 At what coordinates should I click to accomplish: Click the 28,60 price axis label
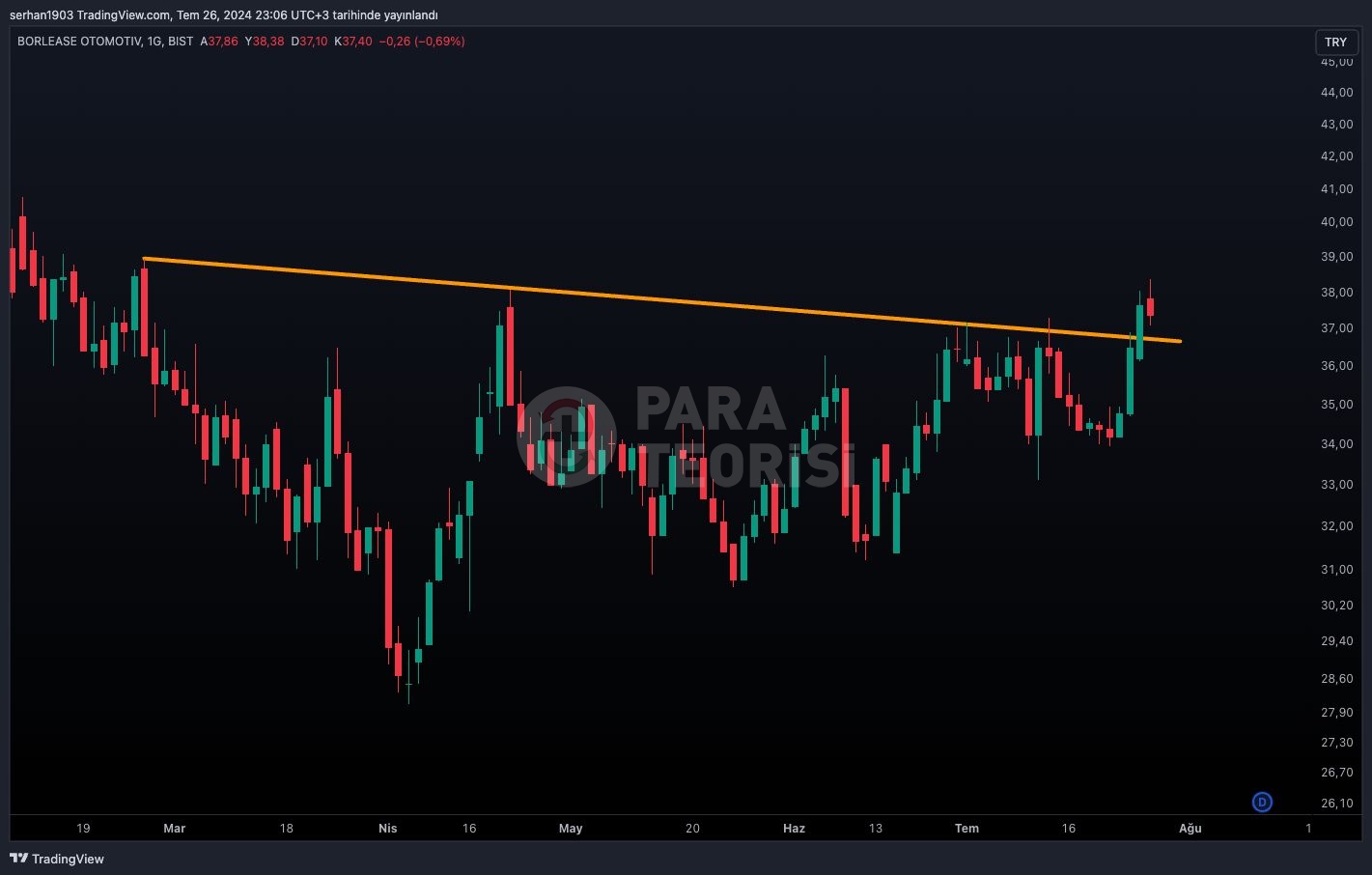(1336, 679)
